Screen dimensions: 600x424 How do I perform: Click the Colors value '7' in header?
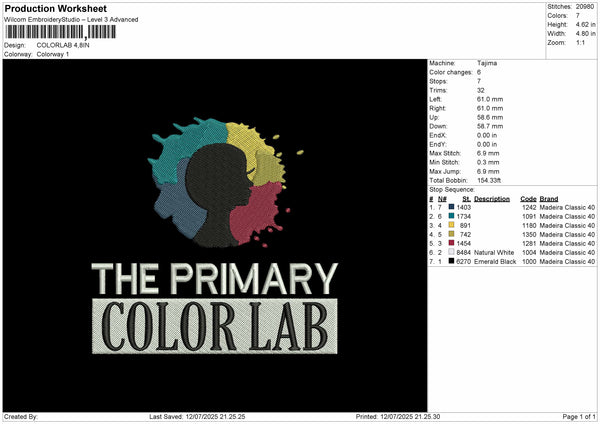(578, 16)
